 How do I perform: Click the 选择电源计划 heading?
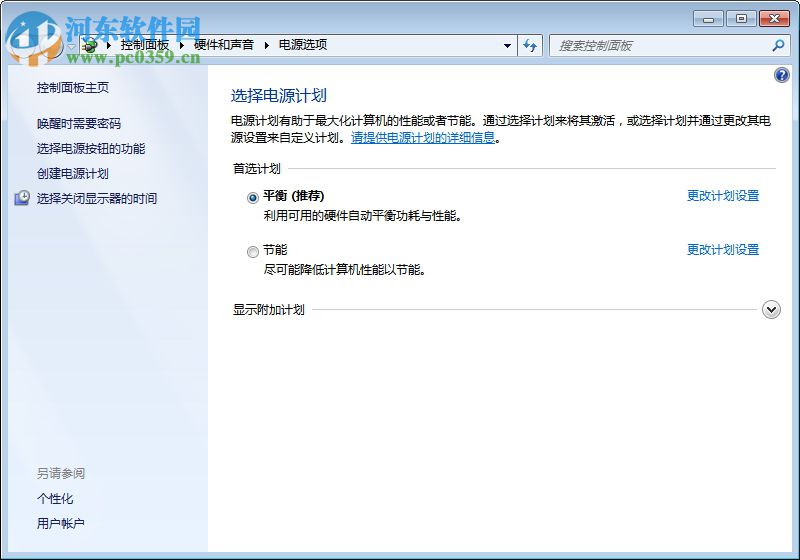[279, 95]
